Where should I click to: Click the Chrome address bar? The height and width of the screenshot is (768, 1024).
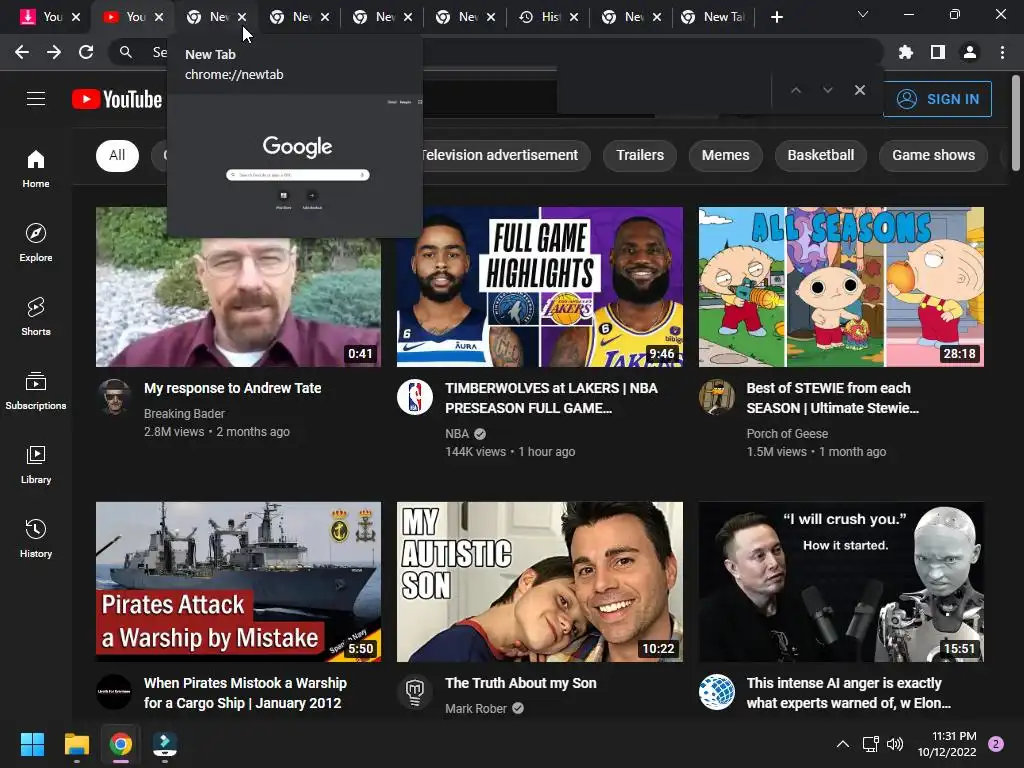496,52
